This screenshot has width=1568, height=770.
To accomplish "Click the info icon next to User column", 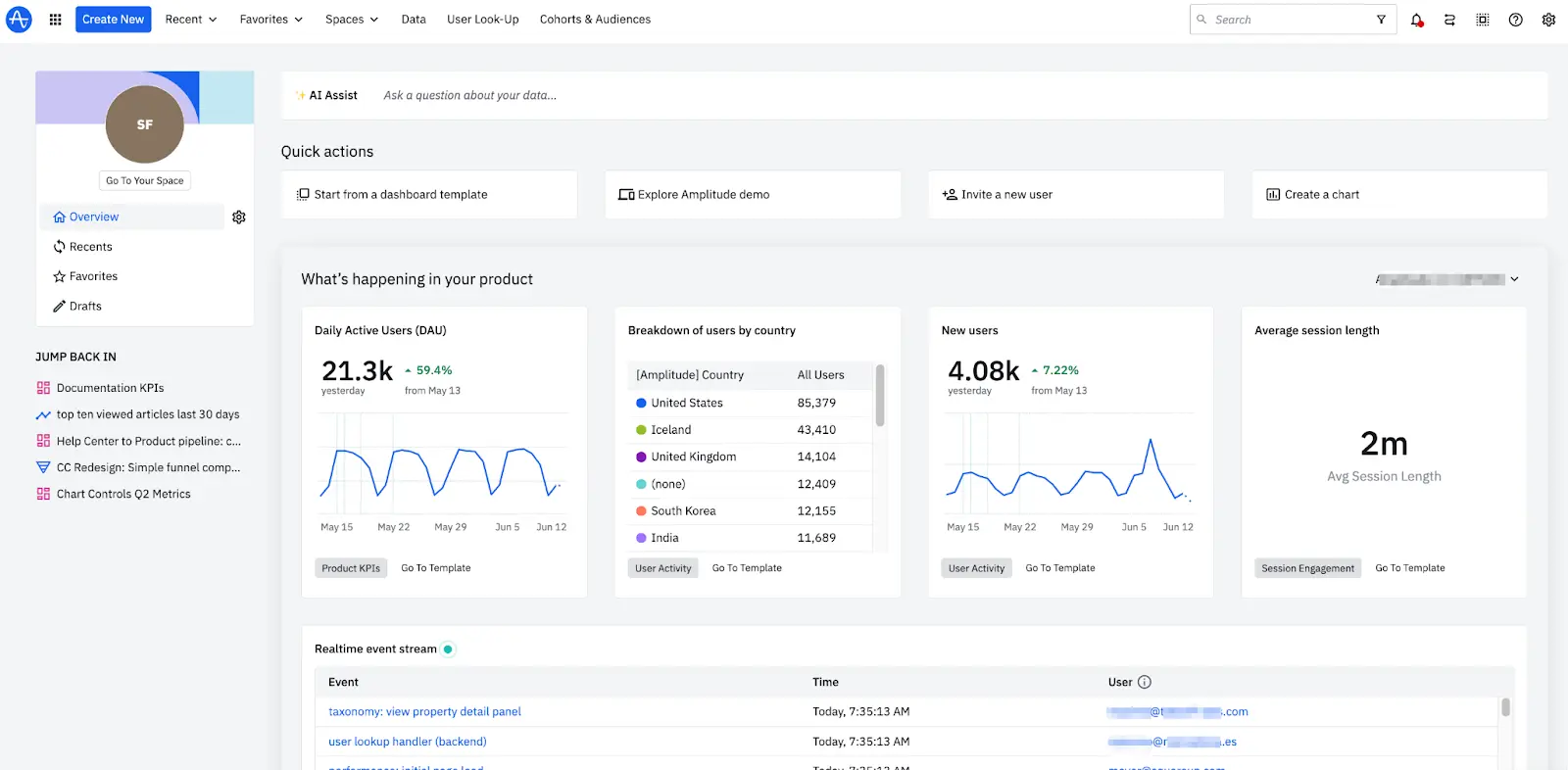I will pyautogui.click(x=1144, y=682).
